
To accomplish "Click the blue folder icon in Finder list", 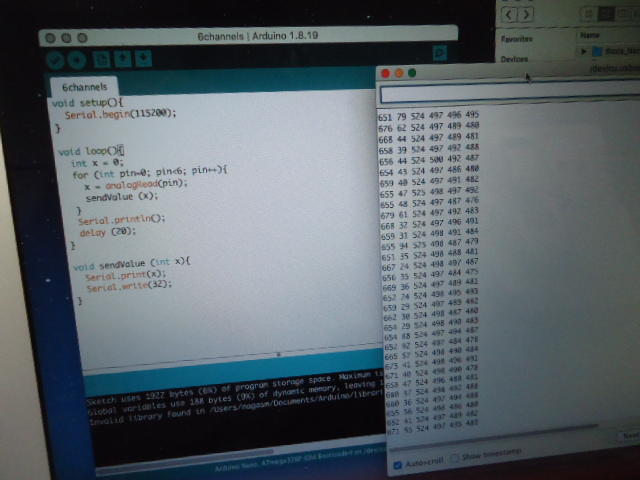I will point(597,51).
